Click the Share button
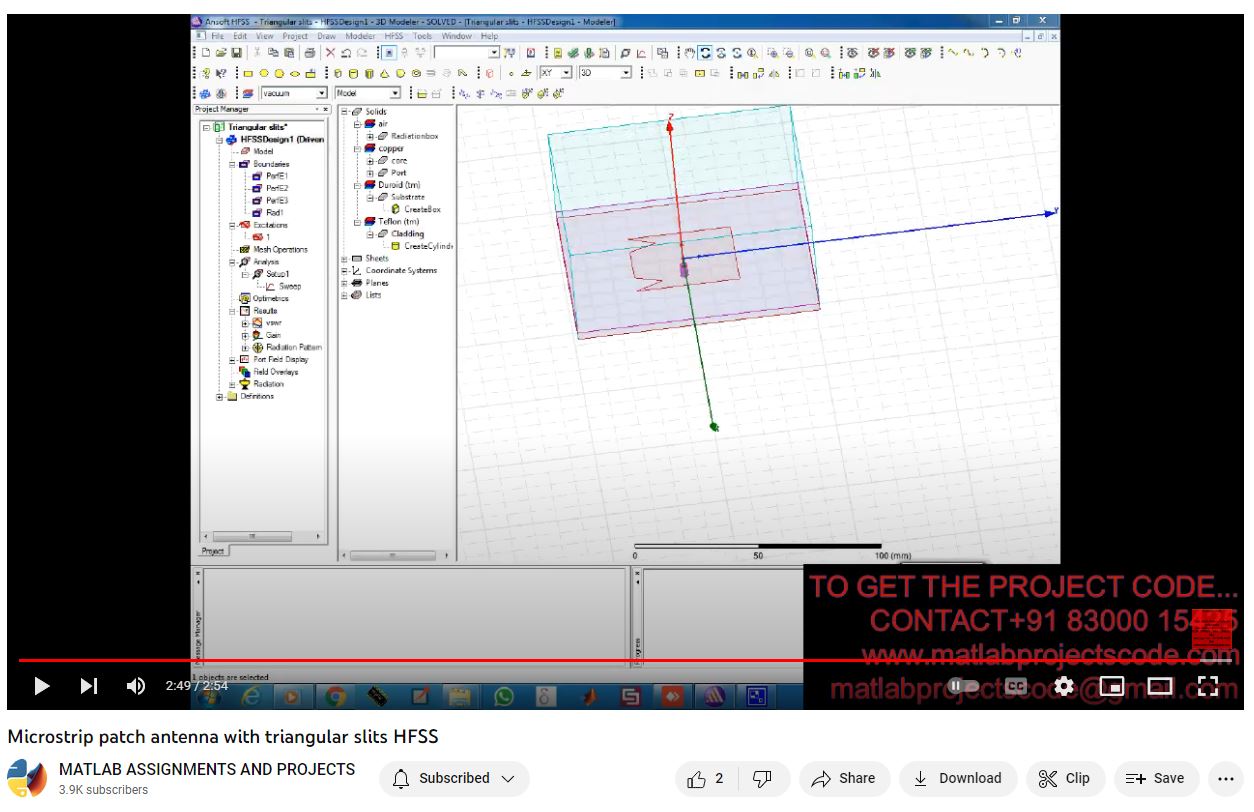 tap(843, 778)
